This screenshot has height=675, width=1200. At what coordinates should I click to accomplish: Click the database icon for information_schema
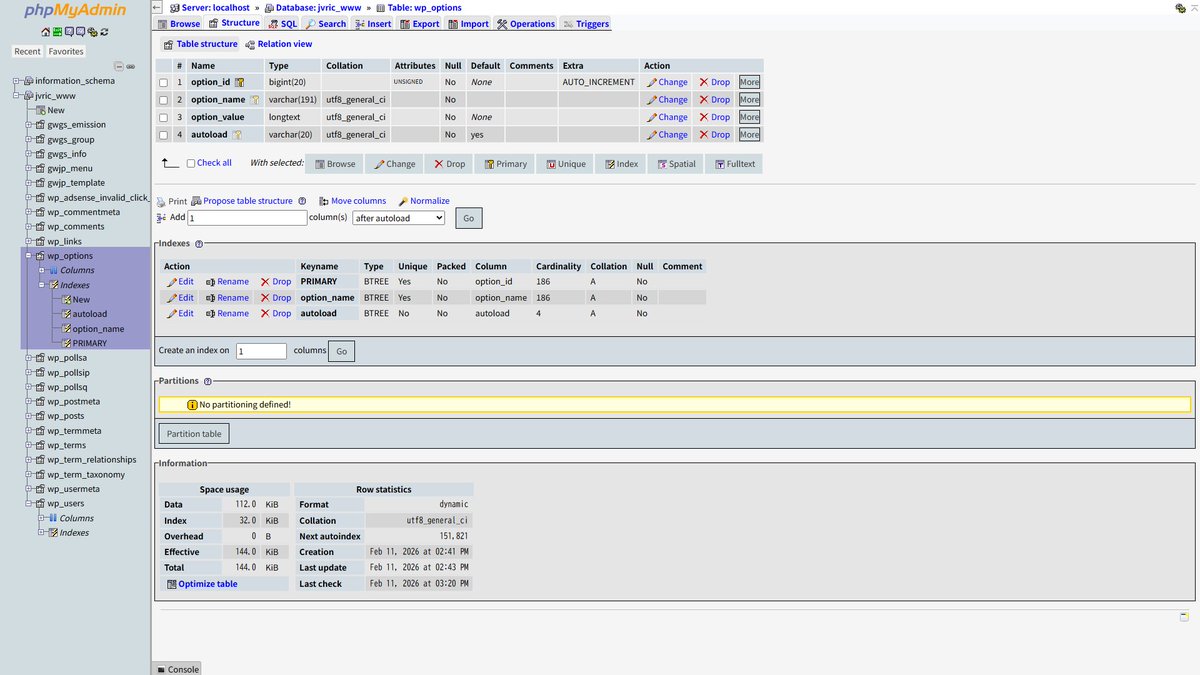coord(29,81)
